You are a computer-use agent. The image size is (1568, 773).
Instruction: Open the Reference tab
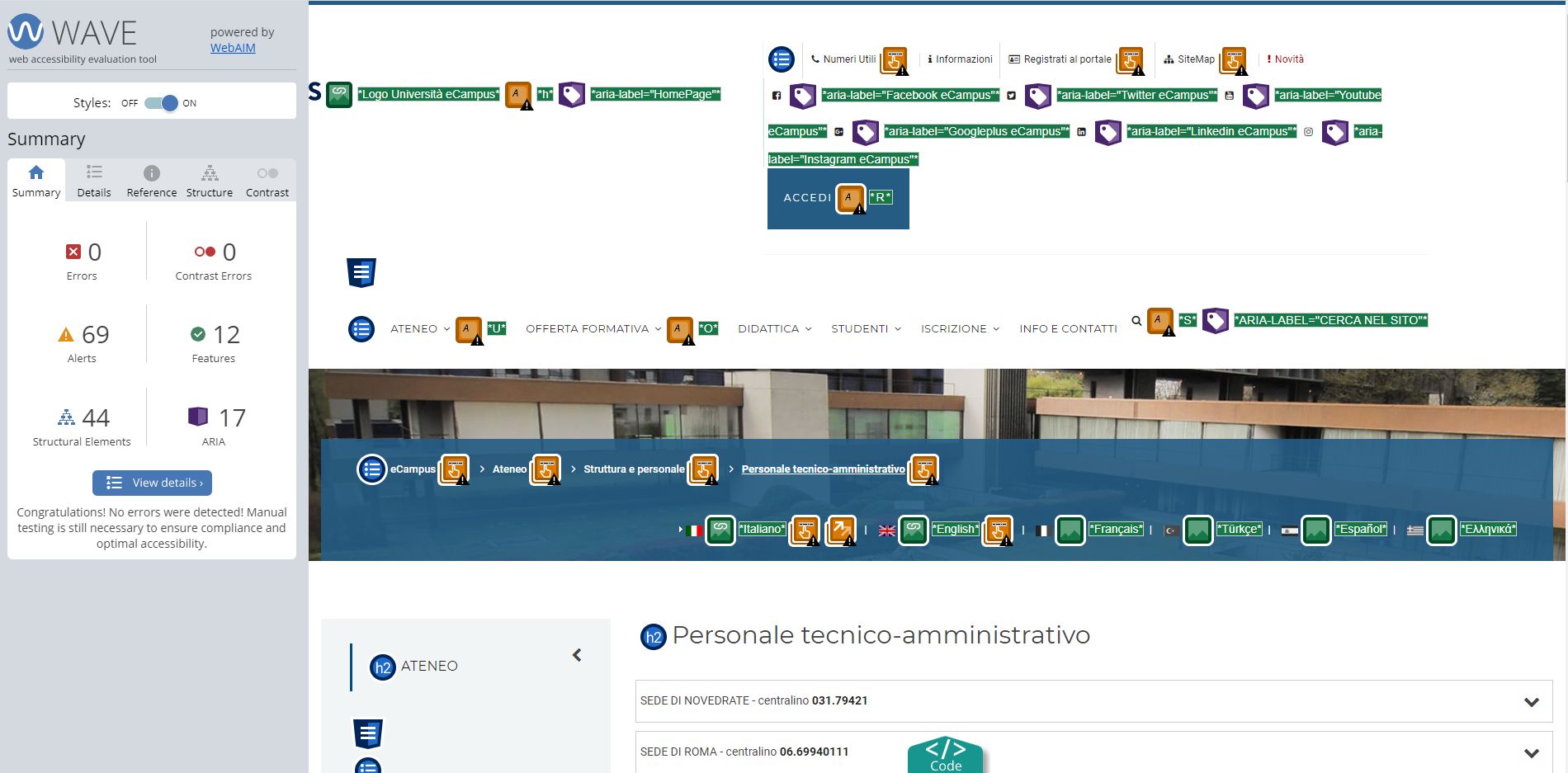coord(152,181)
